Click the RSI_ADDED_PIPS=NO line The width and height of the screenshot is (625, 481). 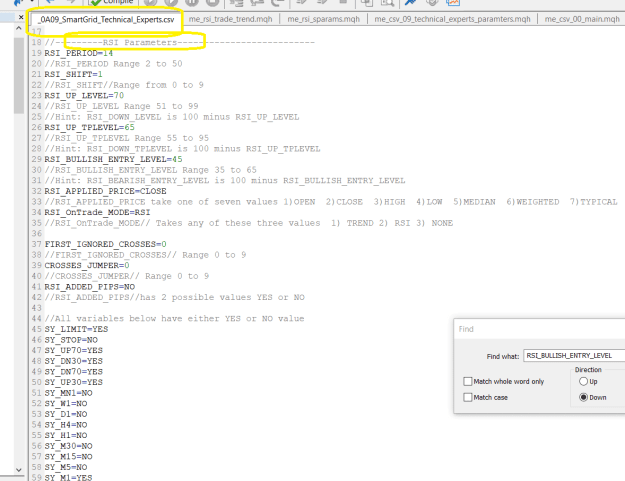pyautogui.click(x=90, y=287)
